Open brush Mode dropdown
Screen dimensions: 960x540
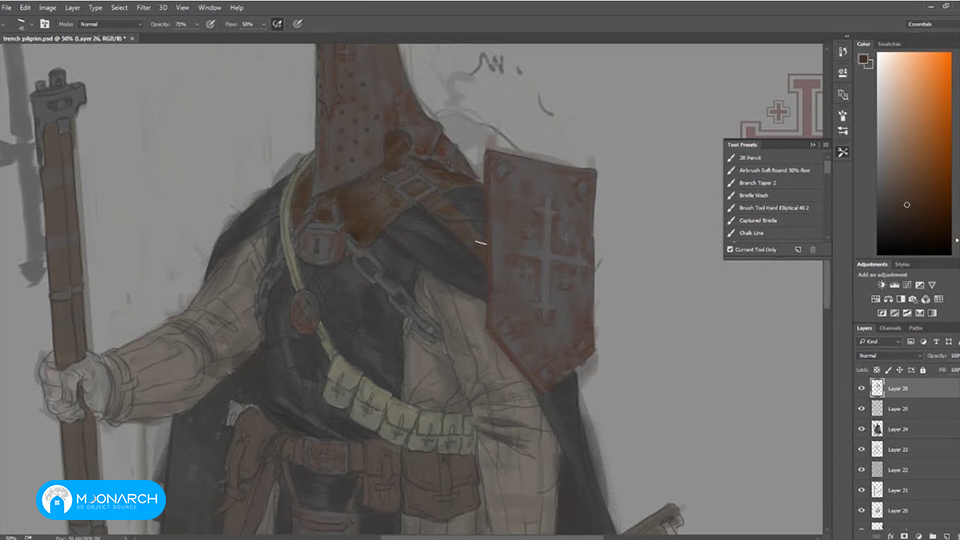[111, 24]
